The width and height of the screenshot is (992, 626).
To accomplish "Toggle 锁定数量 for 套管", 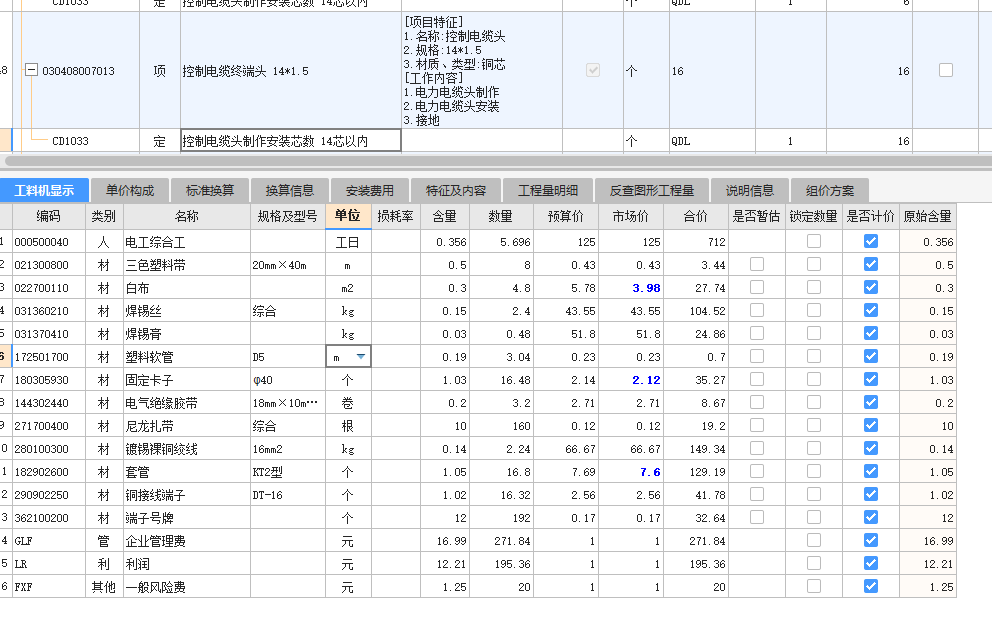I will (x=814, y=471).
